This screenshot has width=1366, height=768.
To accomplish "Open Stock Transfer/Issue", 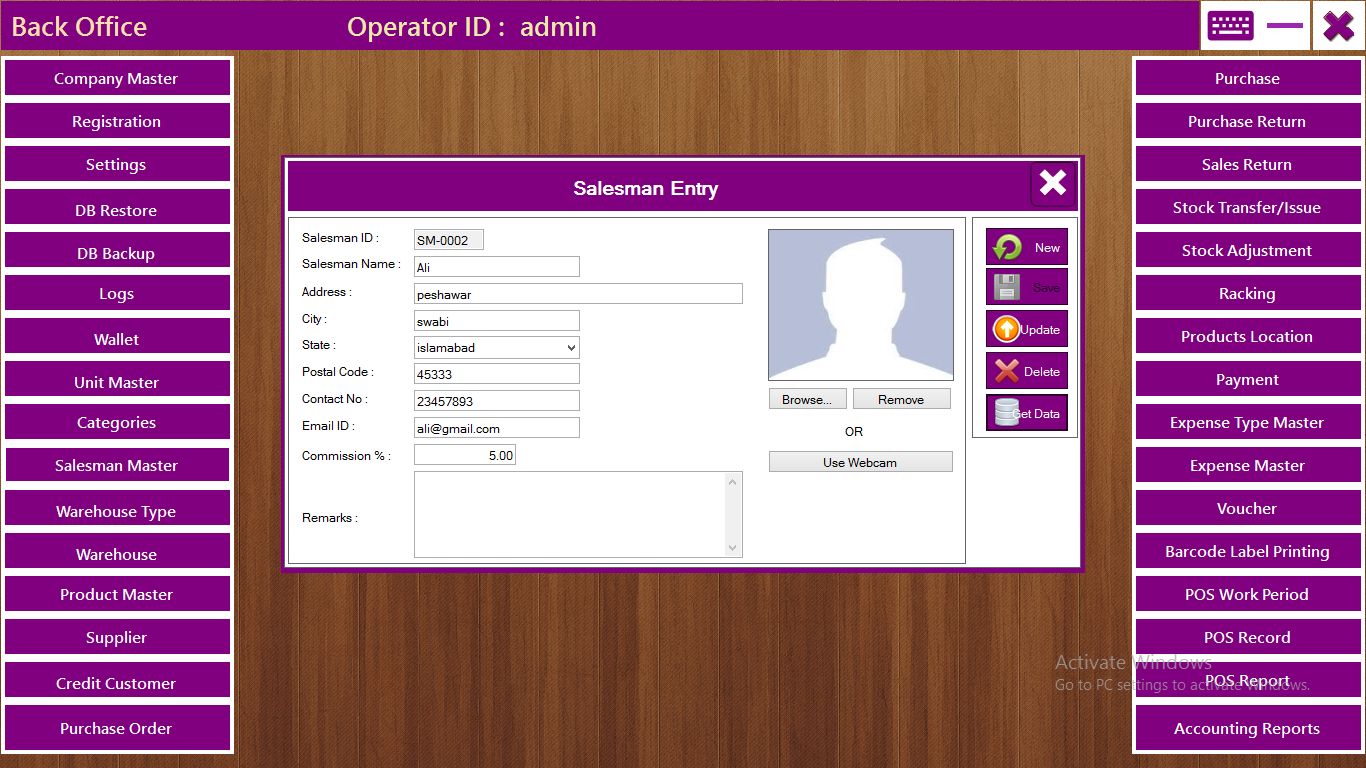I will coord(1247,207).
